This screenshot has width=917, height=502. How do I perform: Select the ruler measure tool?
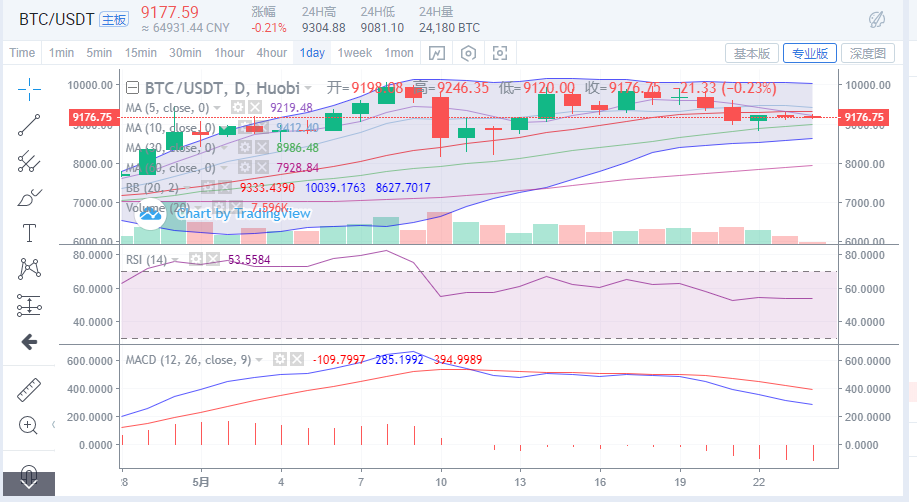click(29, 390)
